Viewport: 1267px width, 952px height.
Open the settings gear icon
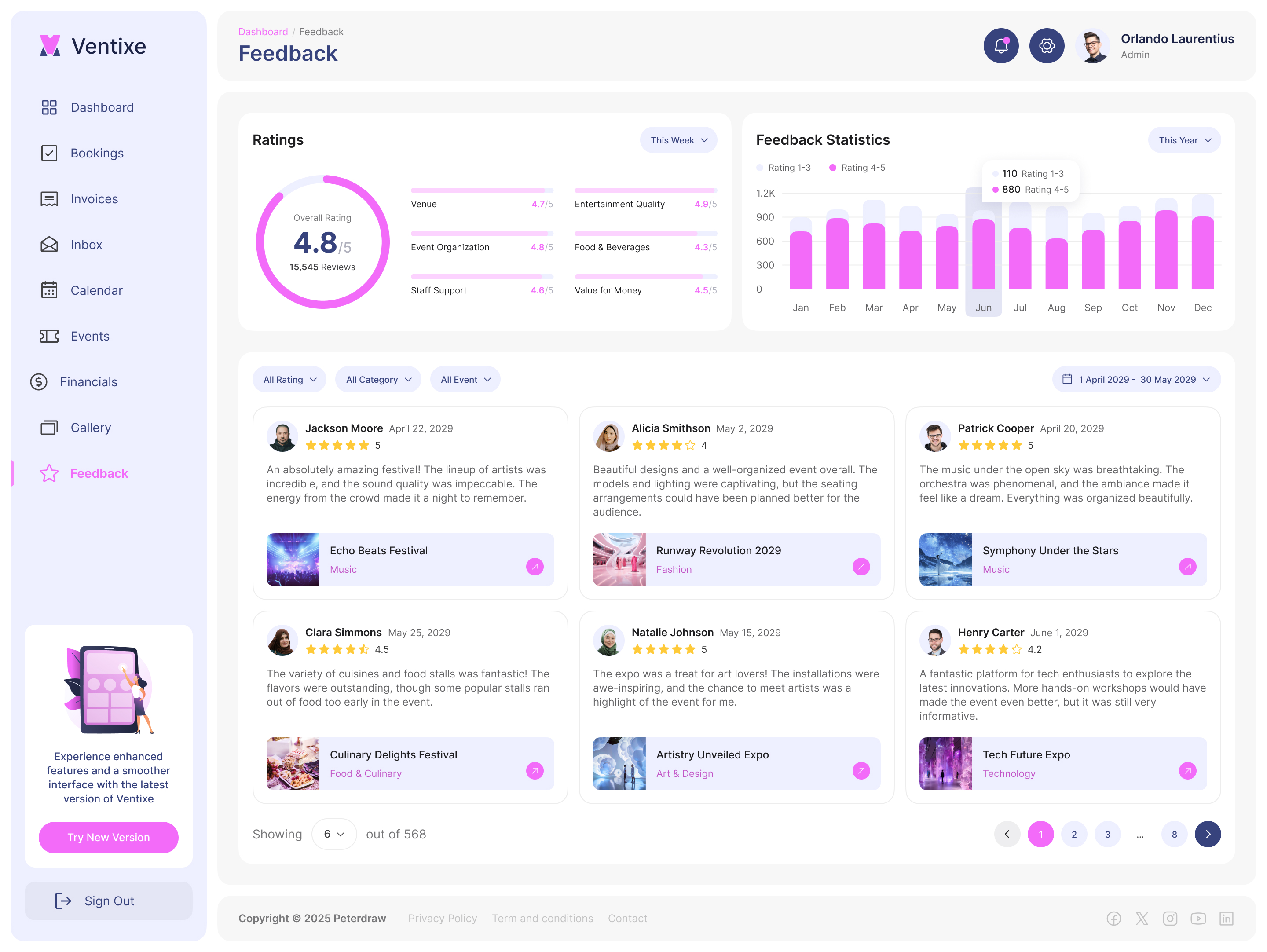click(1047, 46)
